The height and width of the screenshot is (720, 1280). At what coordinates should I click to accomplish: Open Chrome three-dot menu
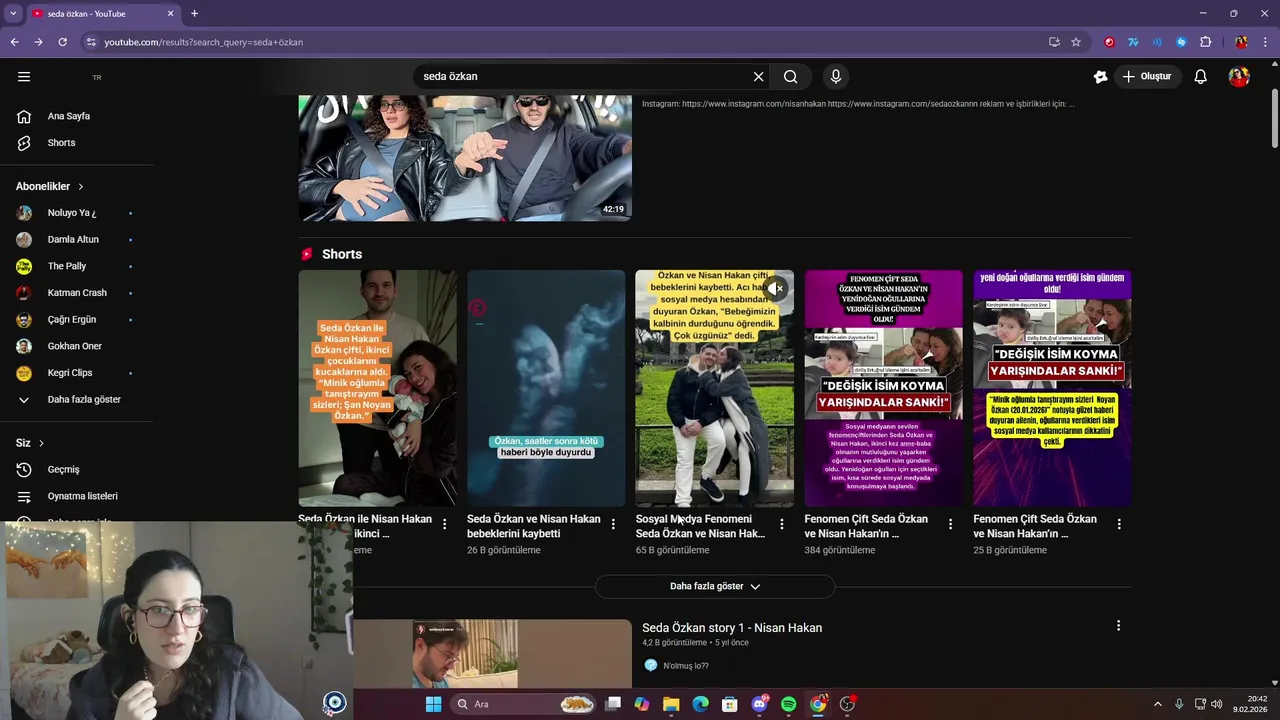(1265, 42)
